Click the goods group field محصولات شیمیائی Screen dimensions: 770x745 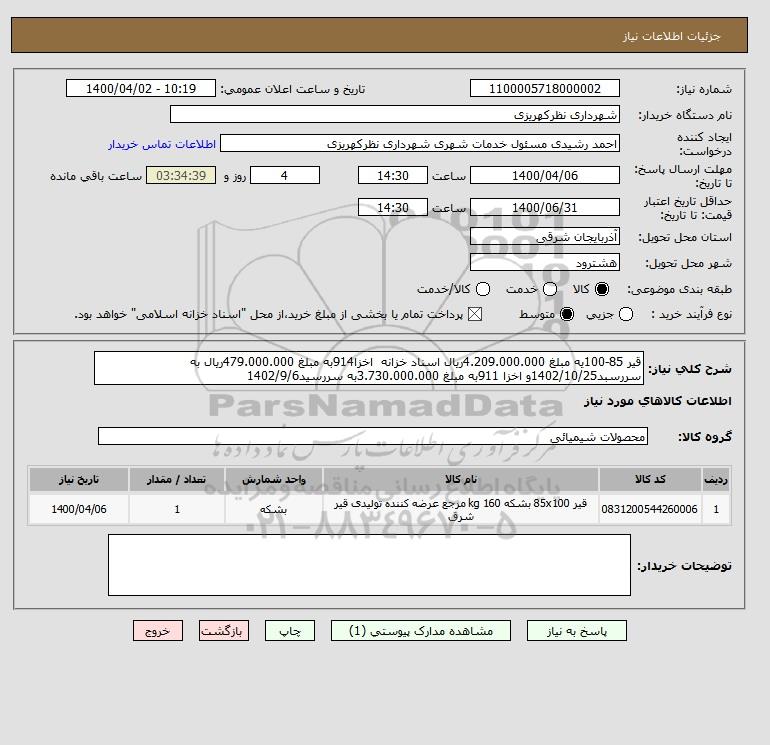pos(373,436)
